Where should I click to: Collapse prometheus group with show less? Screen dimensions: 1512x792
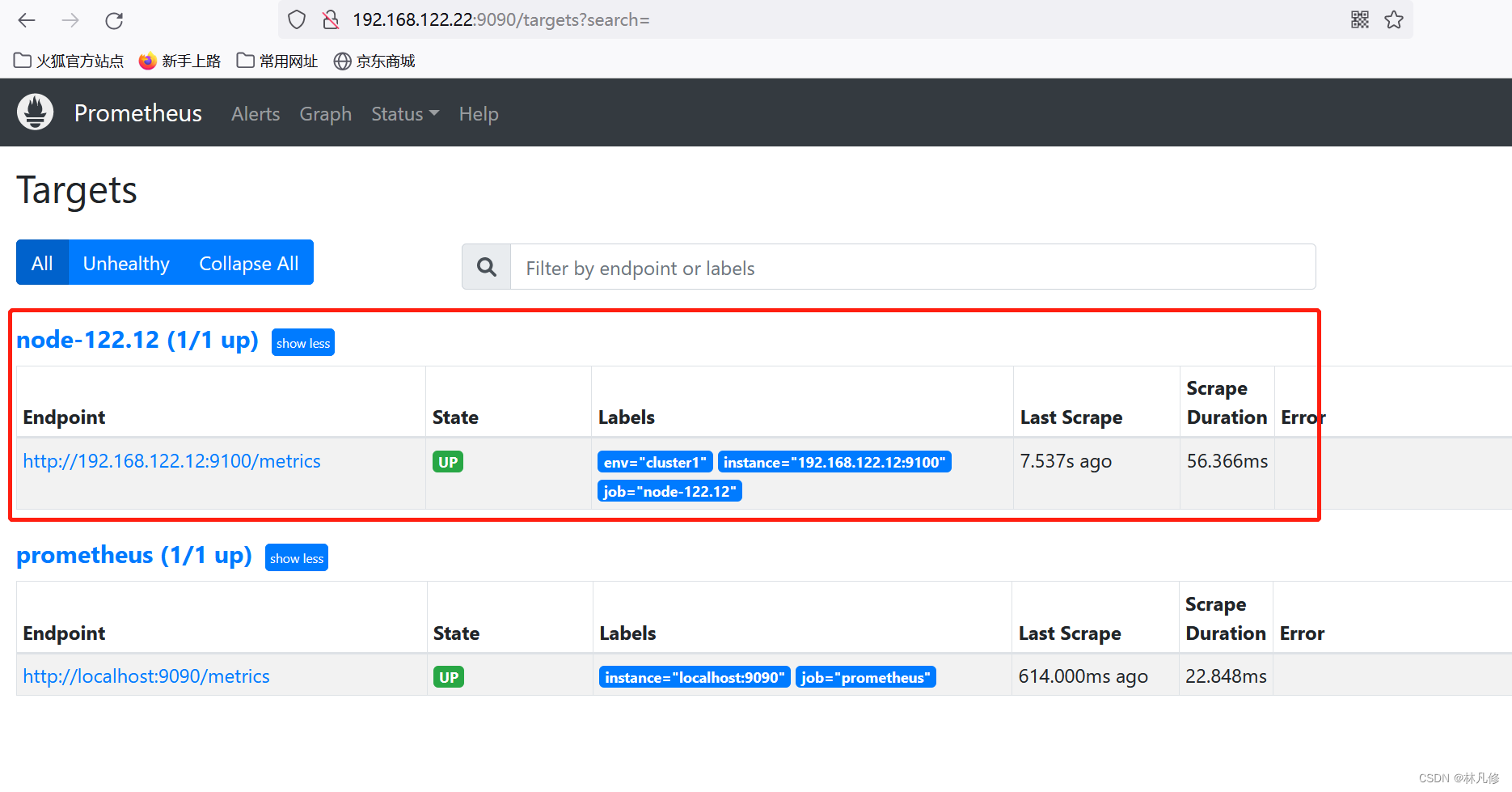pyautogui.click(x=297, y=558)
